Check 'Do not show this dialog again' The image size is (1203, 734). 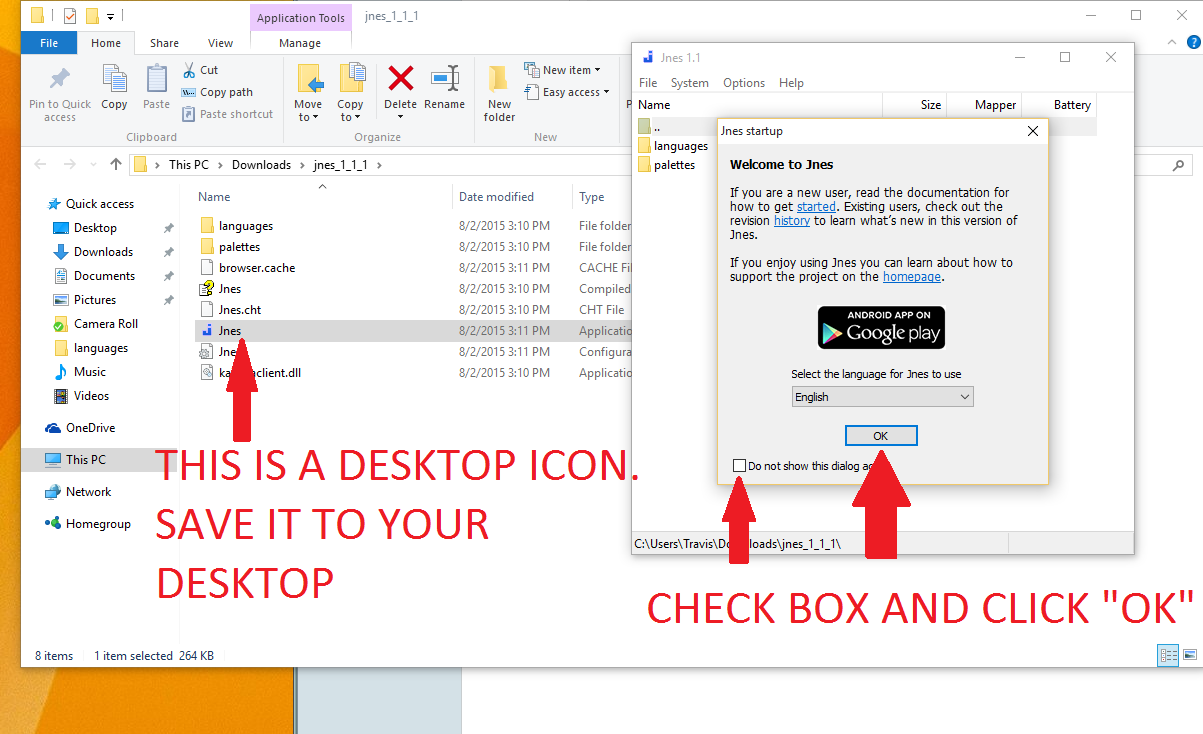739,466
